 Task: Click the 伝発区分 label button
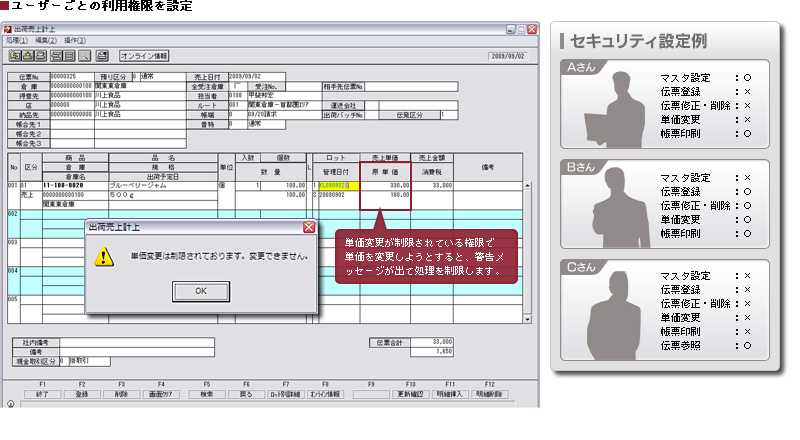coord(409,115)
